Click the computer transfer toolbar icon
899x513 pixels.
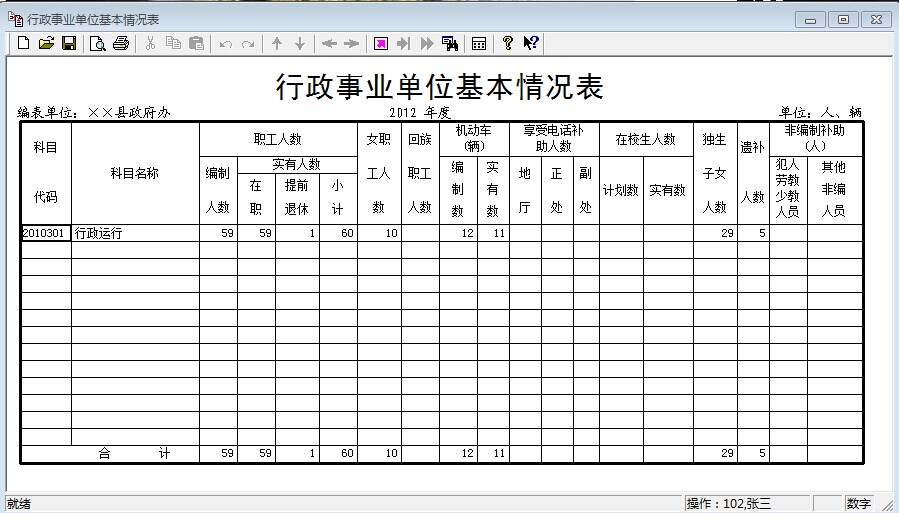click(x=450, y=43)
